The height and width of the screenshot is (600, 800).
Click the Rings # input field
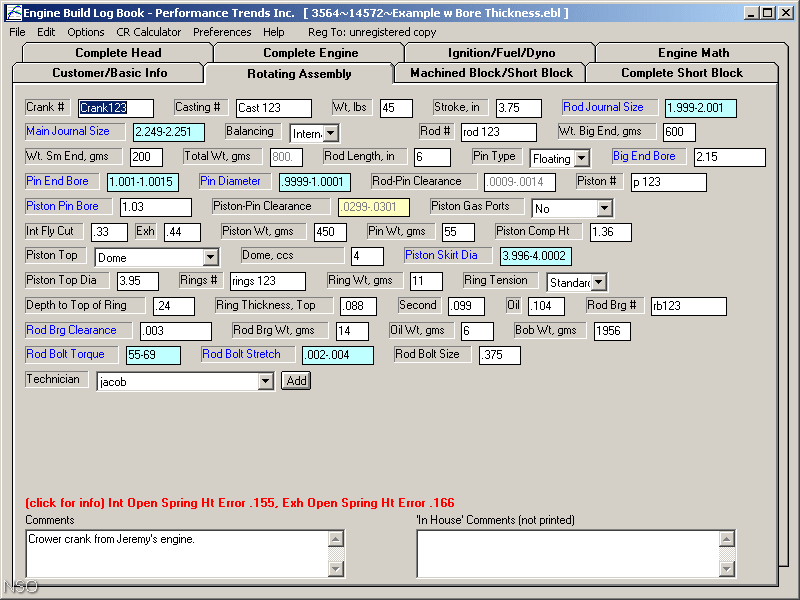[x=268, y=281]
